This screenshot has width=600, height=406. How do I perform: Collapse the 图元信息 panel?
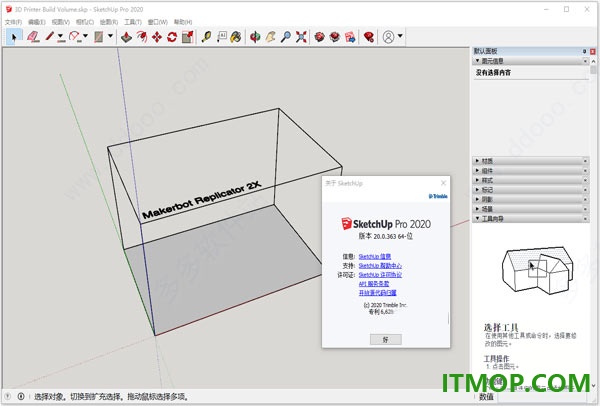(477, 61)
